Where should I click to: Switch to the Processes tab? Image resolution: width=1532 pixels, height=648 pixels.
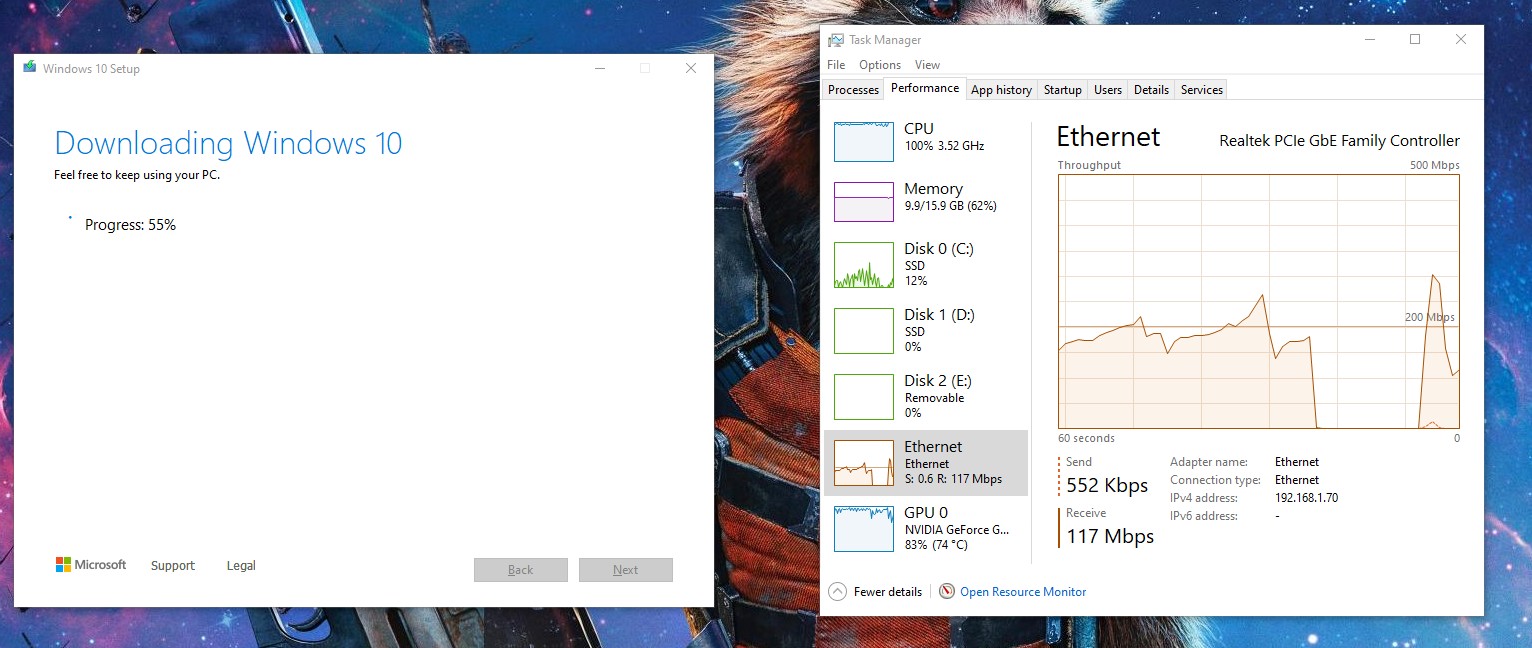pos(853,90)
